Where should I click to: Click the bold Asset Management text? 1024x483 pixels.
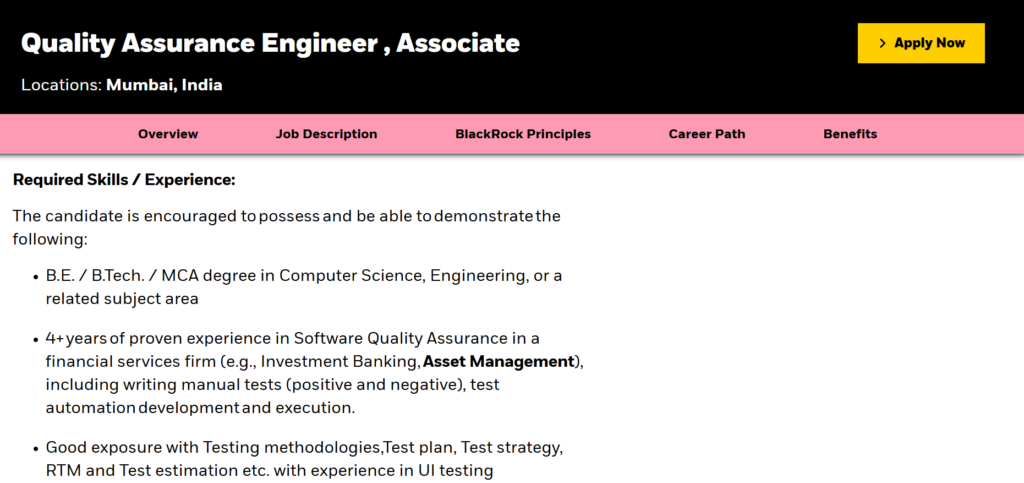pyautogui.click(x=498, y=362)
